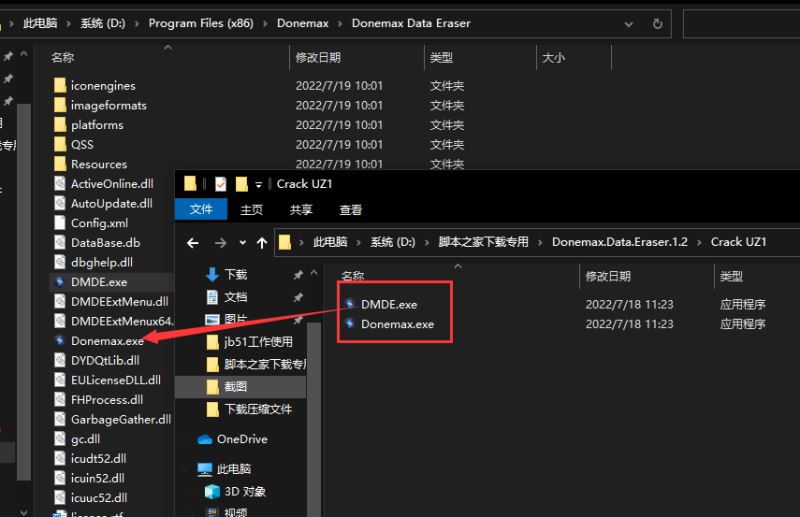
Task: Select the AutoUpdate.dll file icon
Action: tap(60, 204)
